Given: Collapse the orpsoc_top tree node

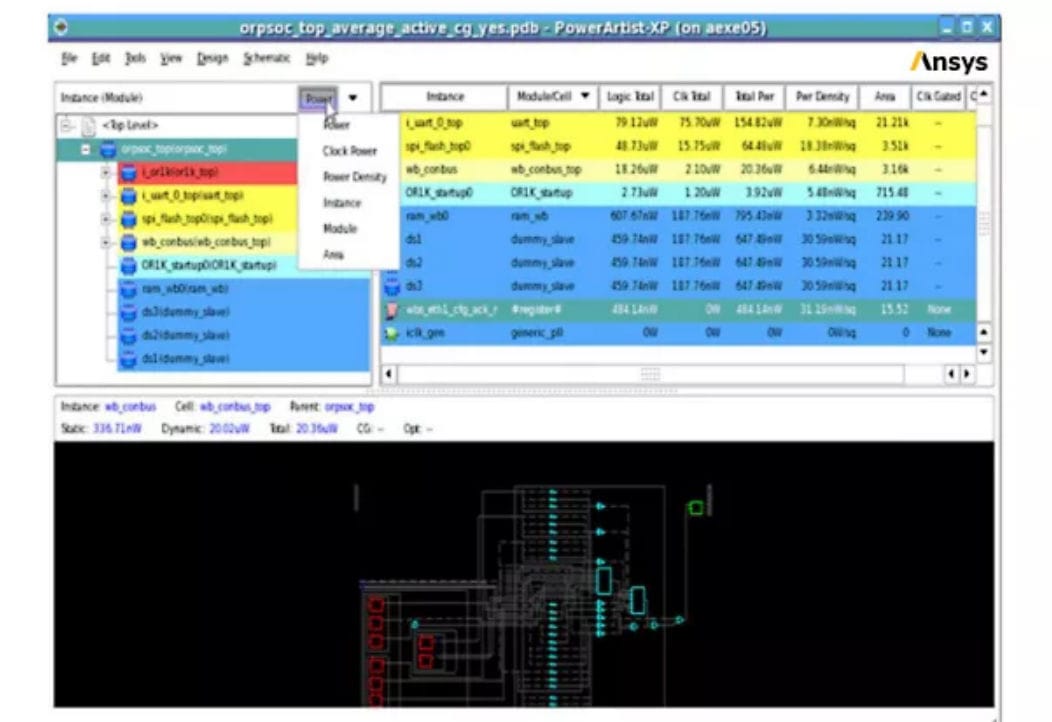Looking at the screenshot, I should coord(84,147).
